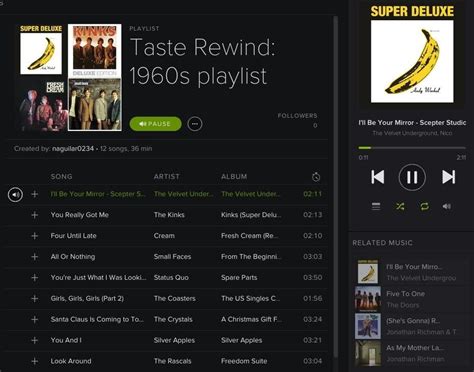Select the song Four Until Late

(x=73, y=236)
